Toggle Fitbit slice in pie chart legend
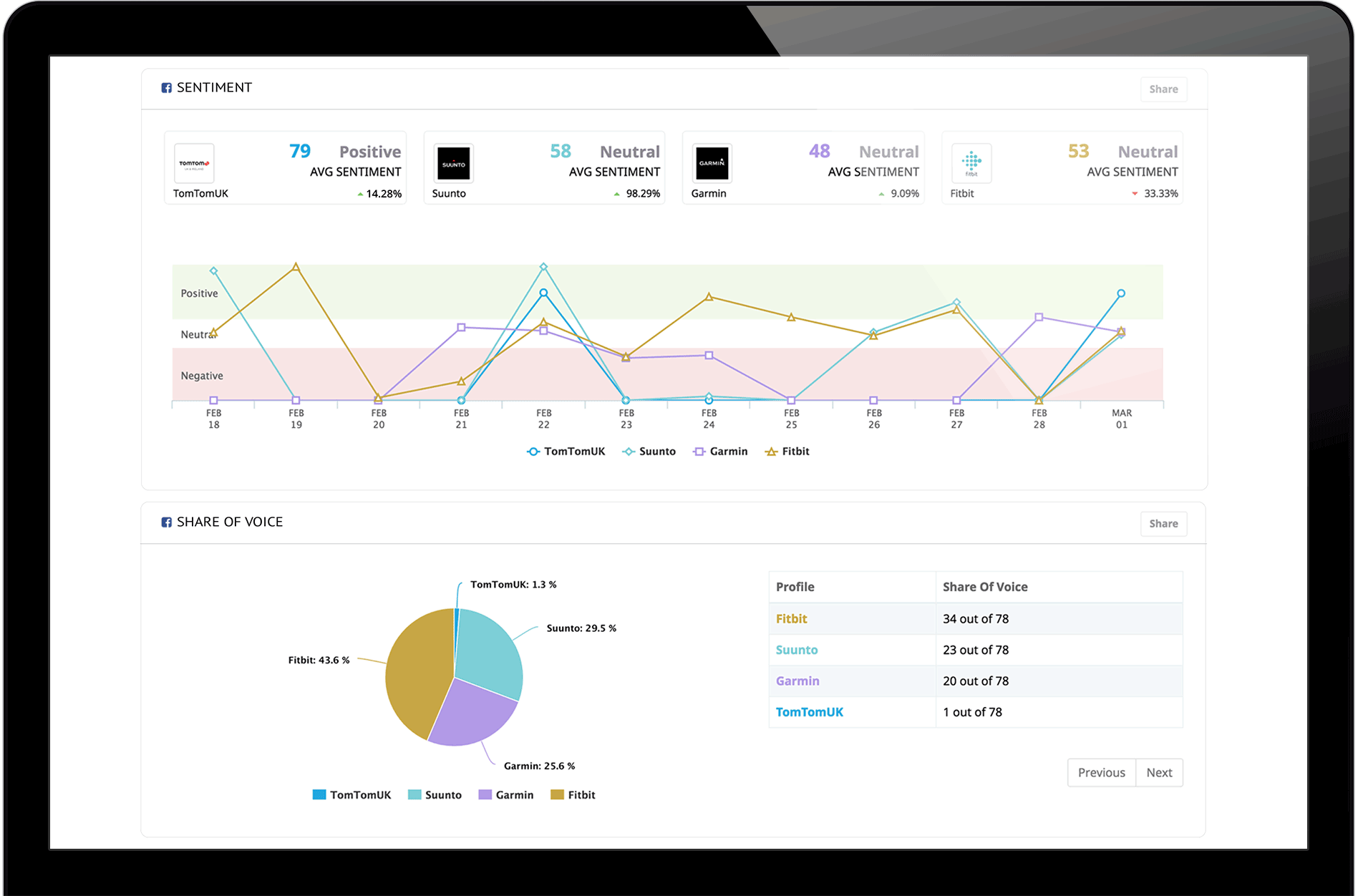Image resolution: width=1358 pixels, height=896 pixels. click(573, 795)
